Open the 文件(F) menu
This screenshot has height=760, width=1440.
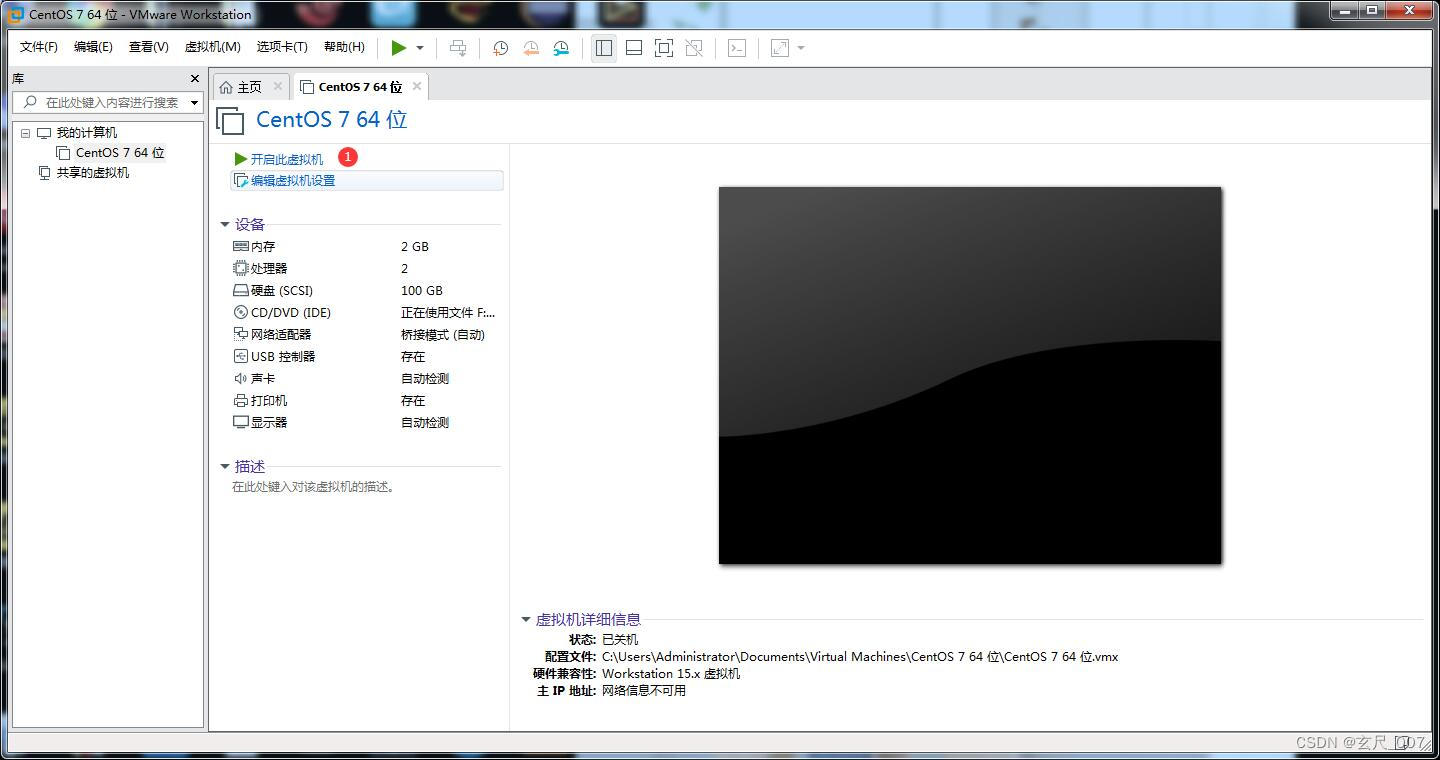[x=39, y=47]
